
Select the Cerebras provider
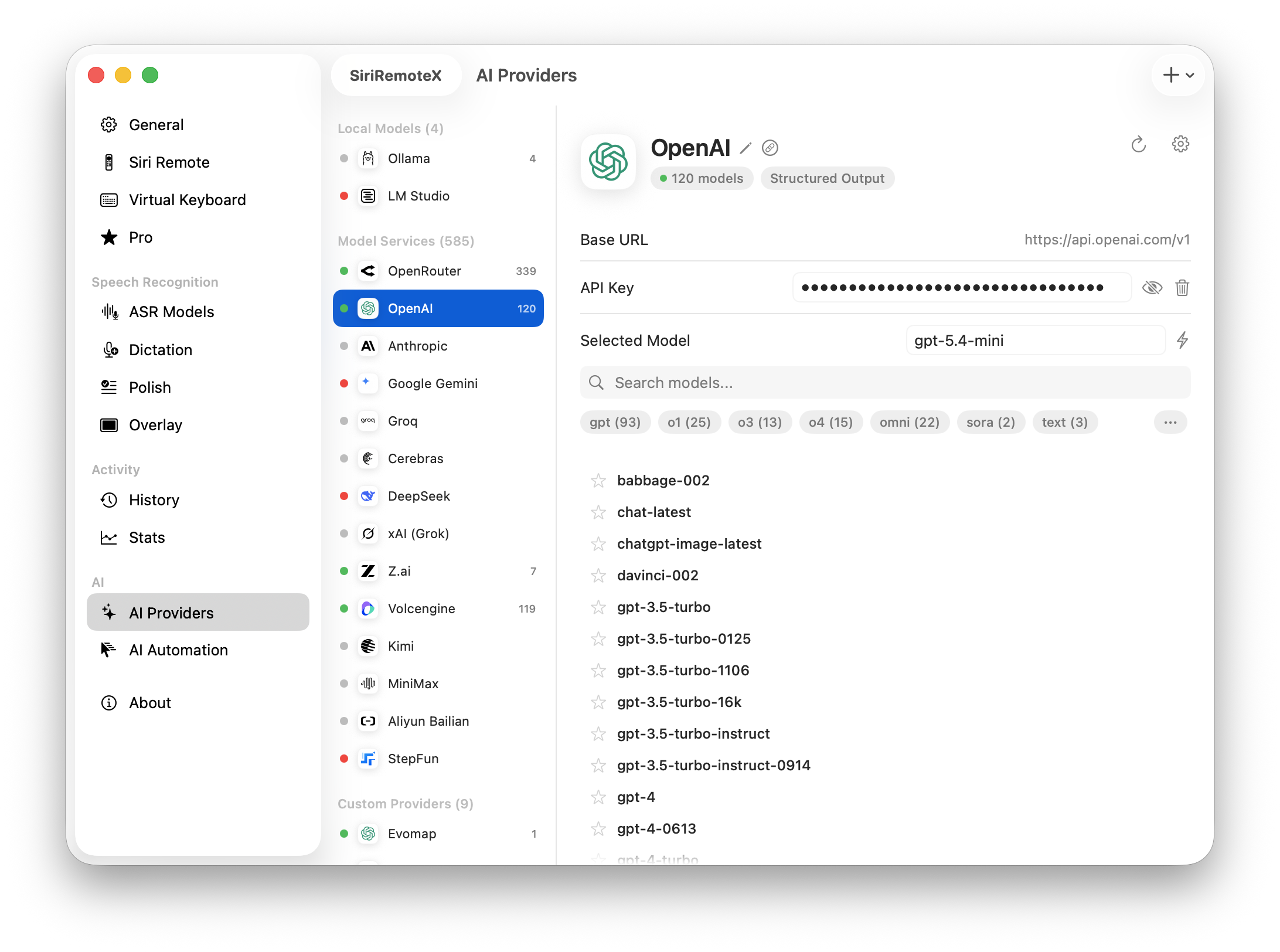click(x=438, y=458)
